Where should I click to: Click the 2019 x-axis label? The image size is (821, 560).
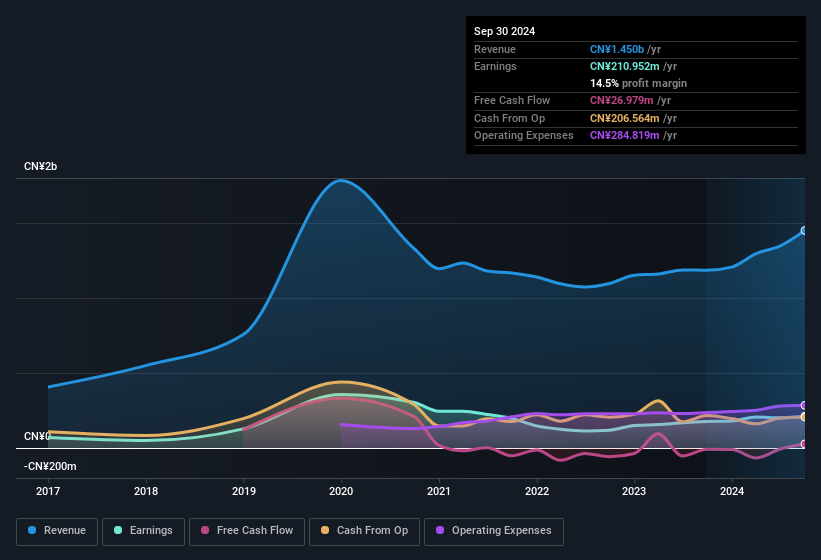pyautogui.click(x=243, y=491)
